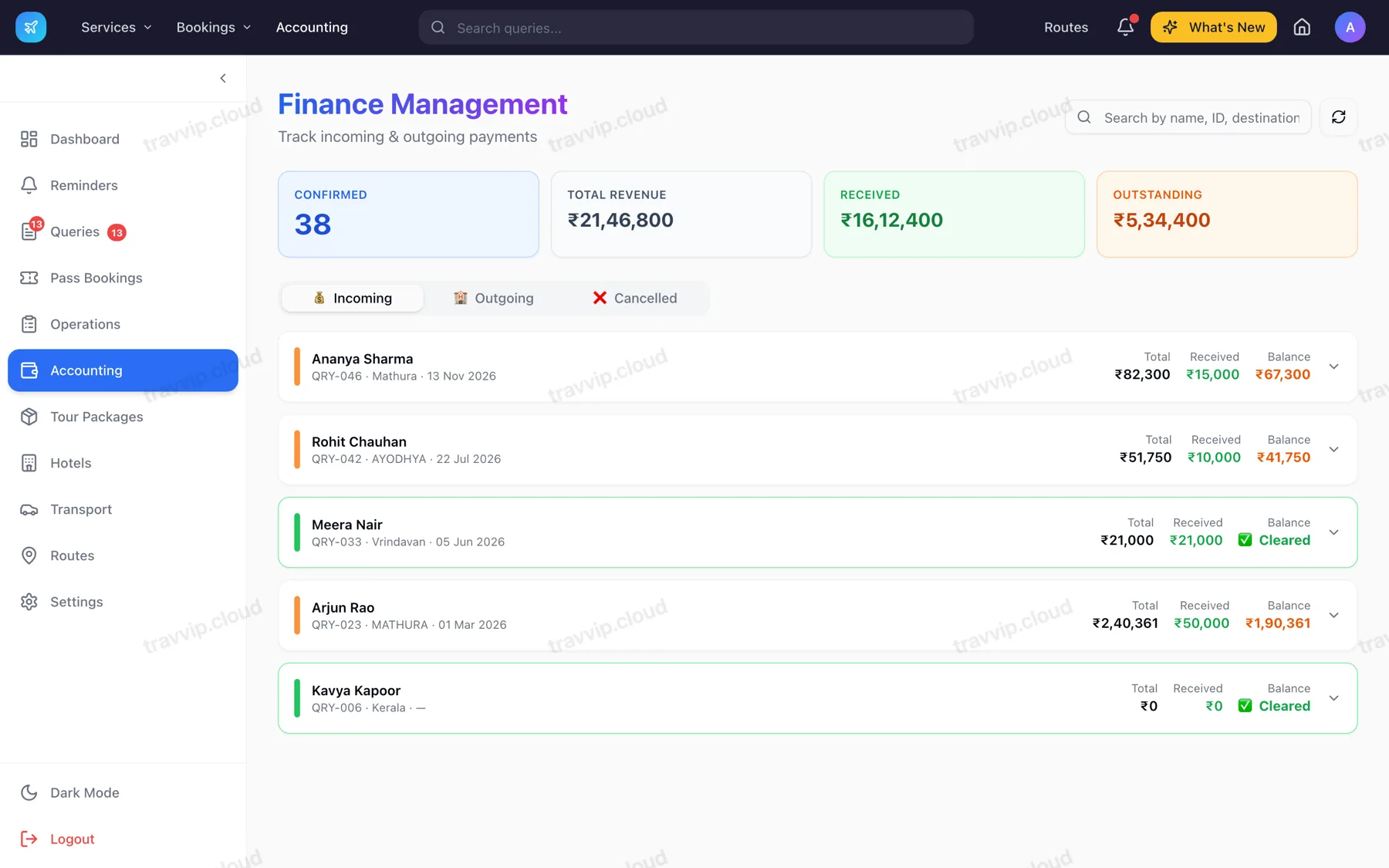Click the refresh icon button

pyautogui.click(x=1338, y=117)
